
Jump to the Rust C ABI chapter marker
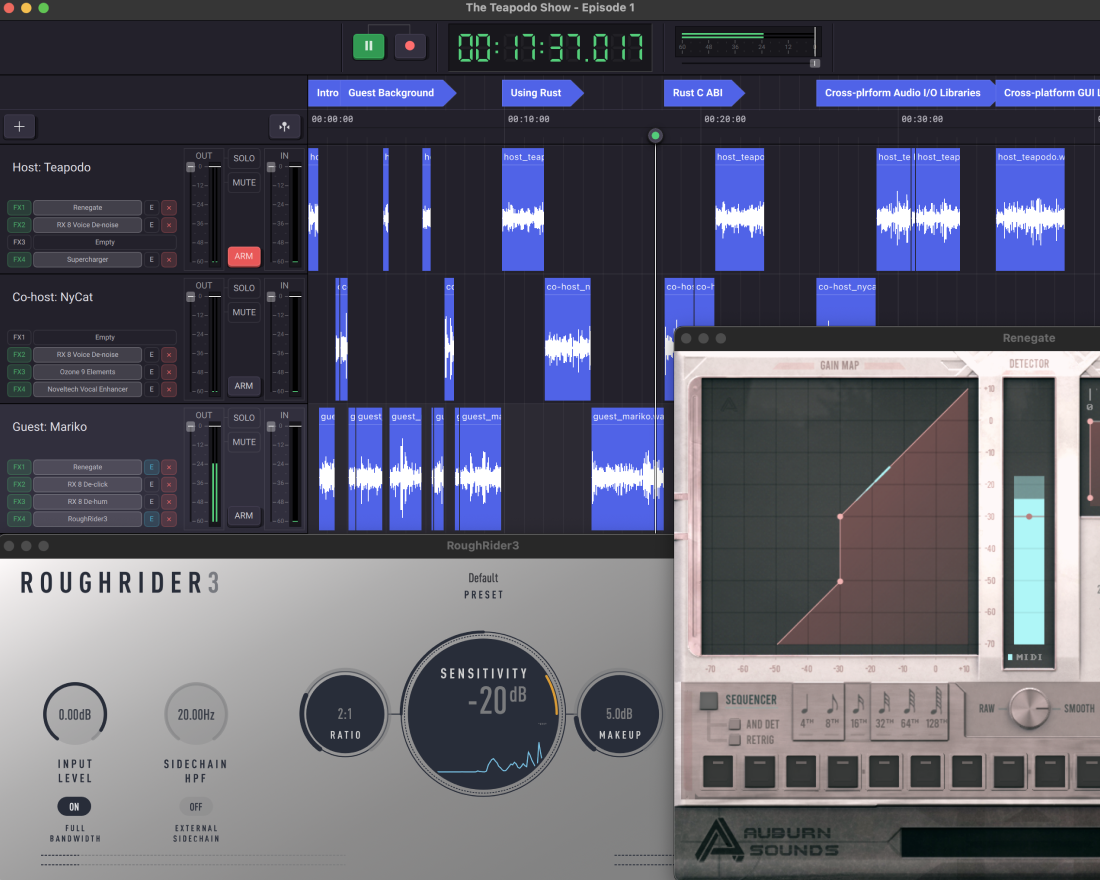[698, 93]
